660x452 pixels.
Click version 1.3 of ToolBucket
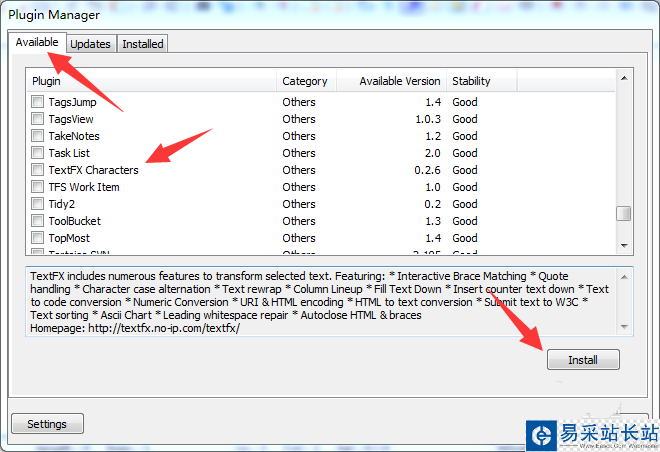pyautogui.click(x=433, y=221)
